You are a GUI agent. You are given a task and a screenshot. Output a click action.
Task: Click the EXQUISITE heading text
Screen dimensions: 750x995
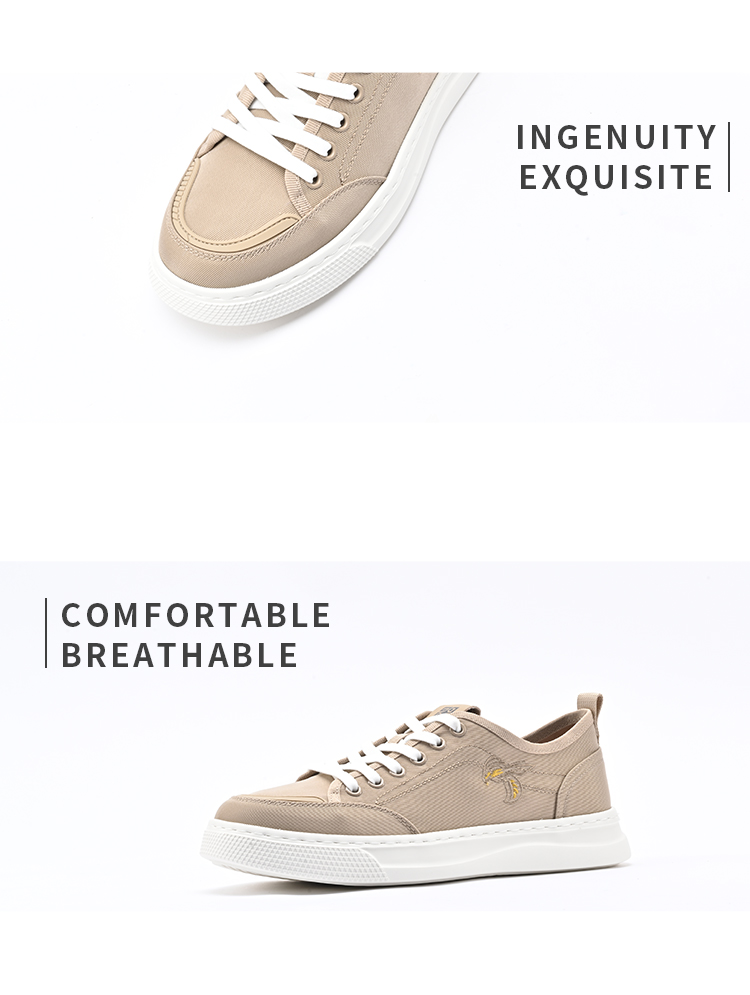coord(616,177)
